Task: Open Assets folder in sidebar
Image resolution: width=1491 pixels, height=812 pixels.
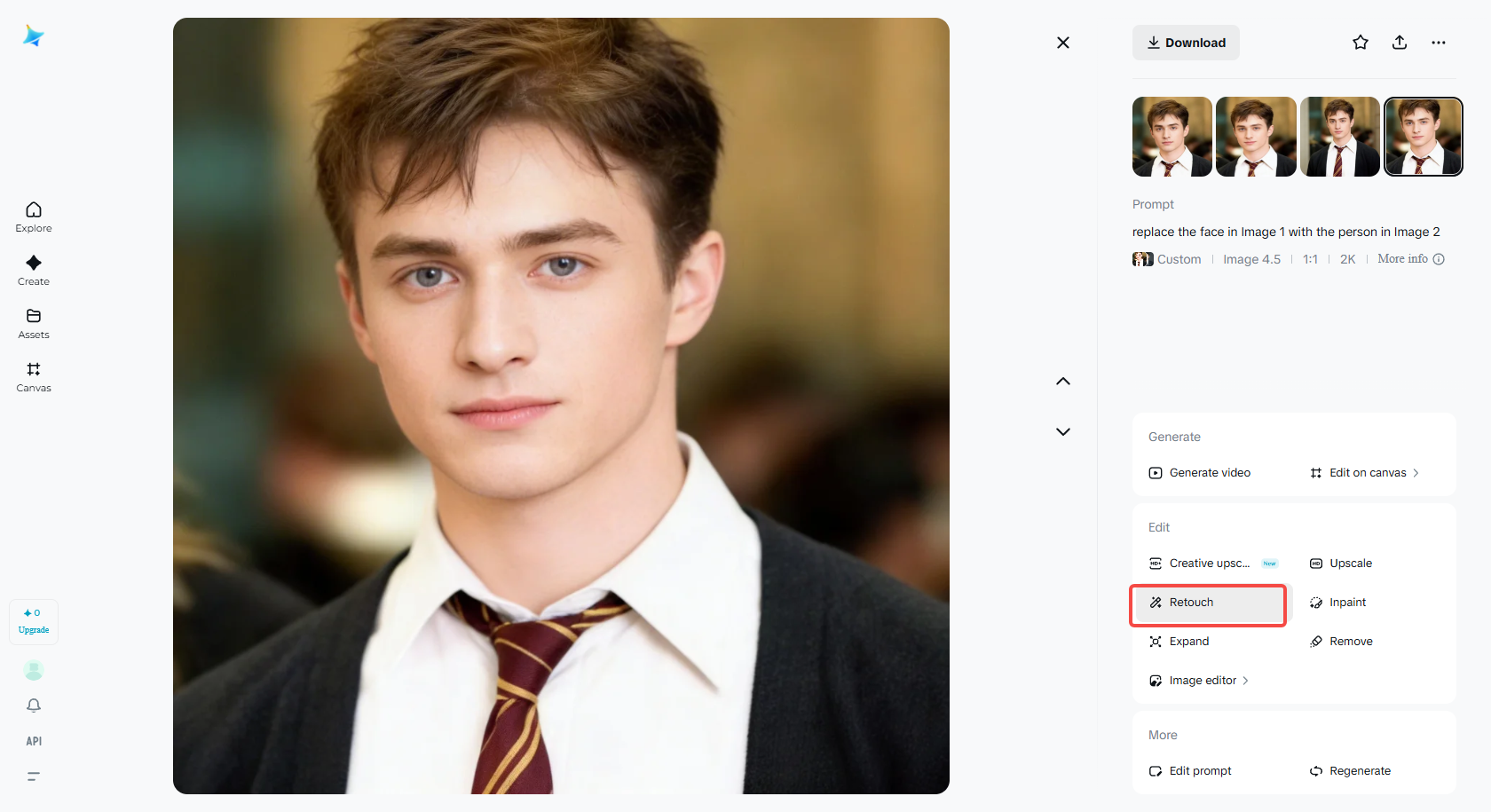Action: [34, 323]
